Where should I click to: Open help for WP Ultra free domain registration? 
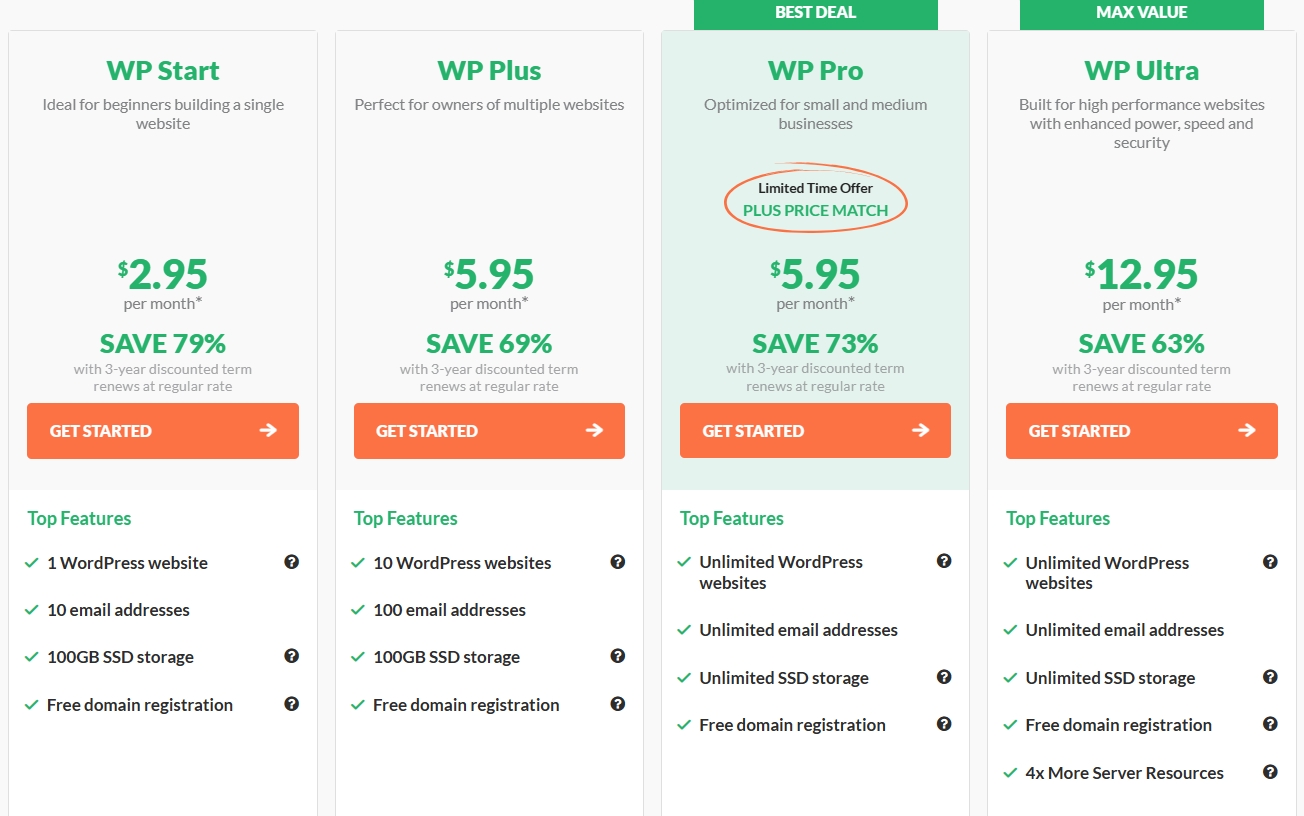tap(1270, 724)
